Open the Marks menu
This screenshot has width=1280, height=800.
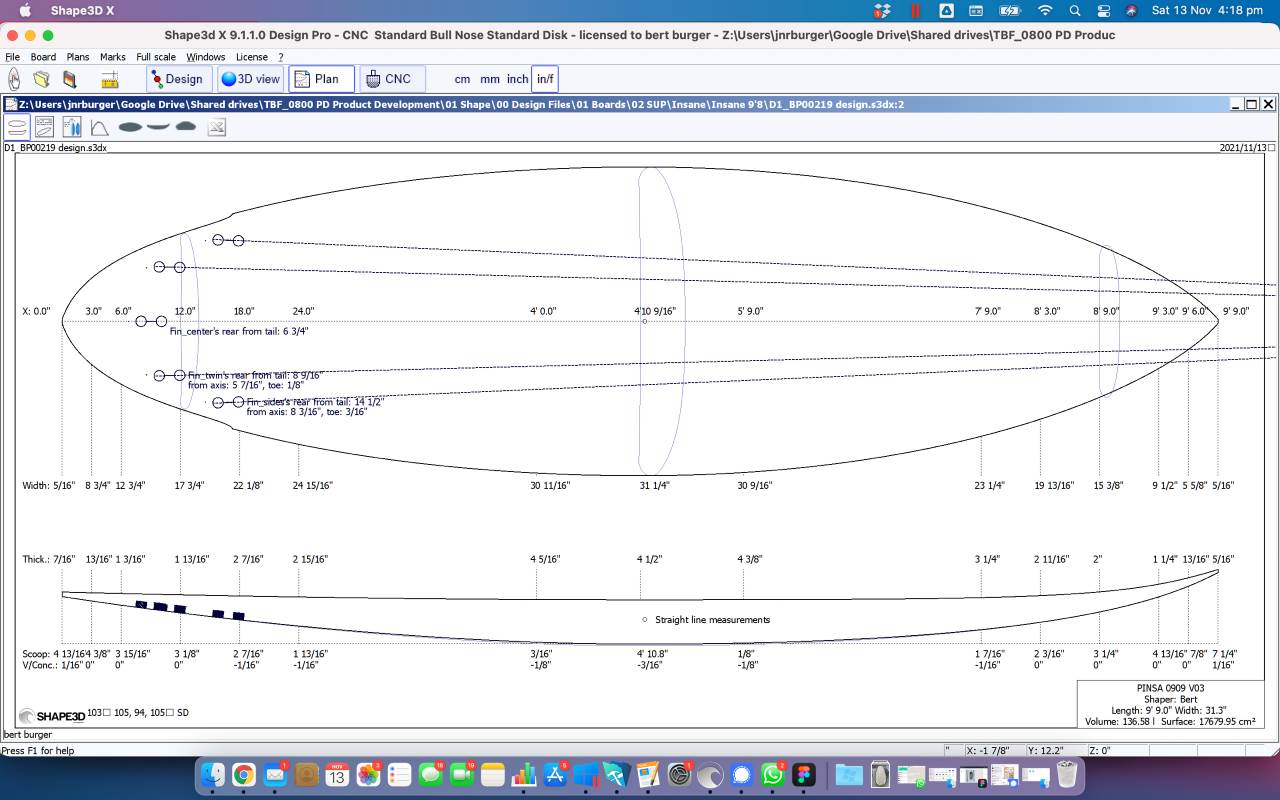(113, 57)
